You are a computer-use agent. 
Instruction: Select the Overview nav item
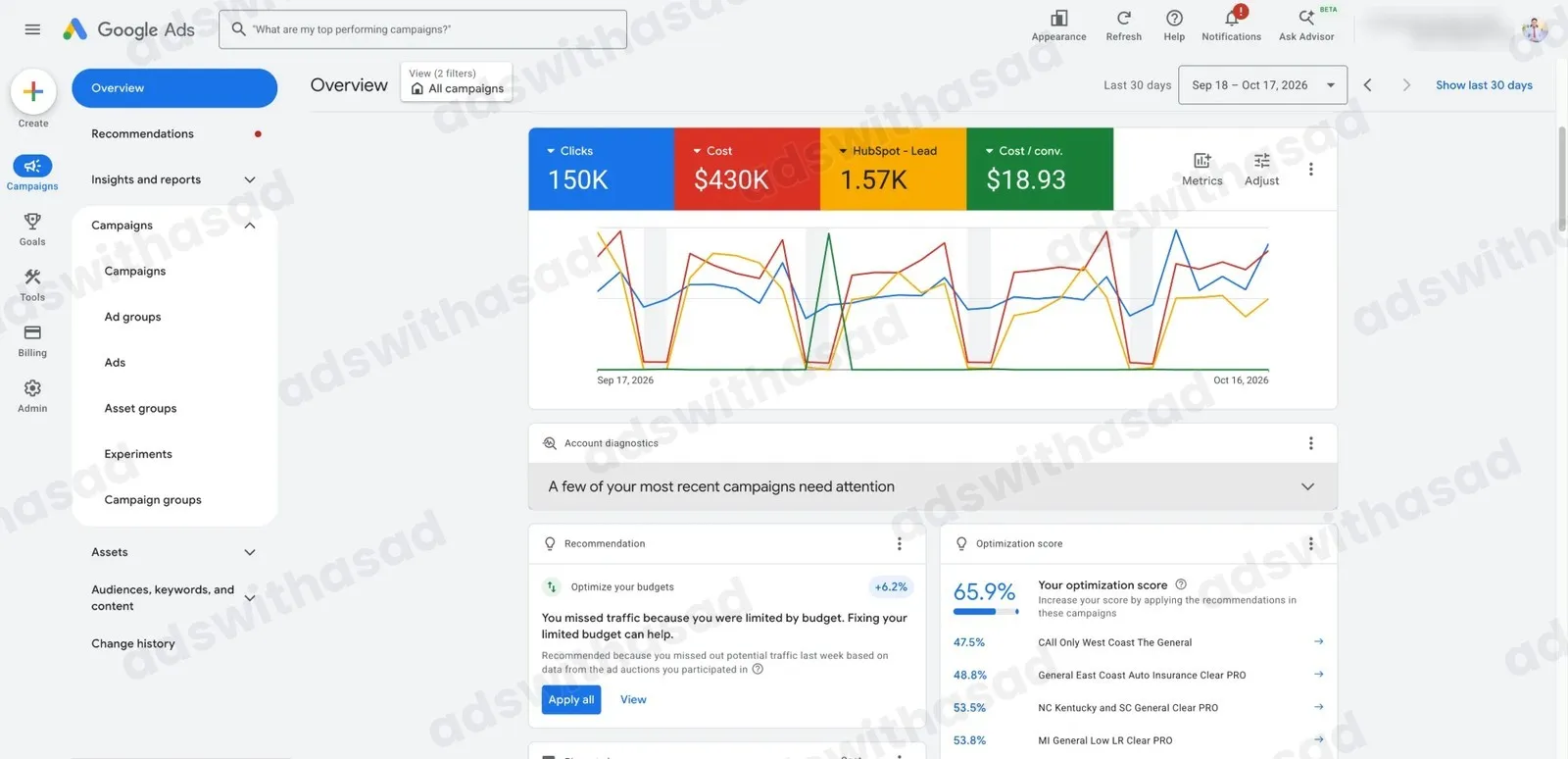pyautogui.click(x=174, y=88)
